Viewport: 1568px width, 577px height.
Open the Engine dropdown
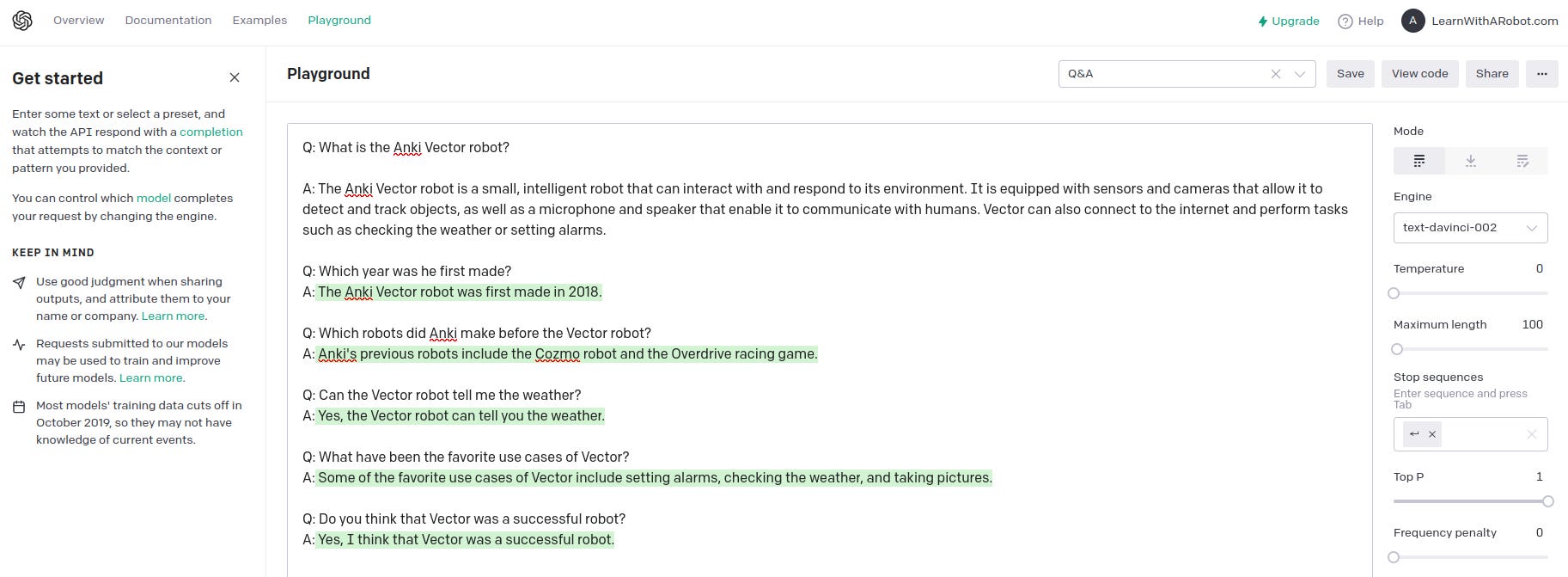[x=1469, y=227]
